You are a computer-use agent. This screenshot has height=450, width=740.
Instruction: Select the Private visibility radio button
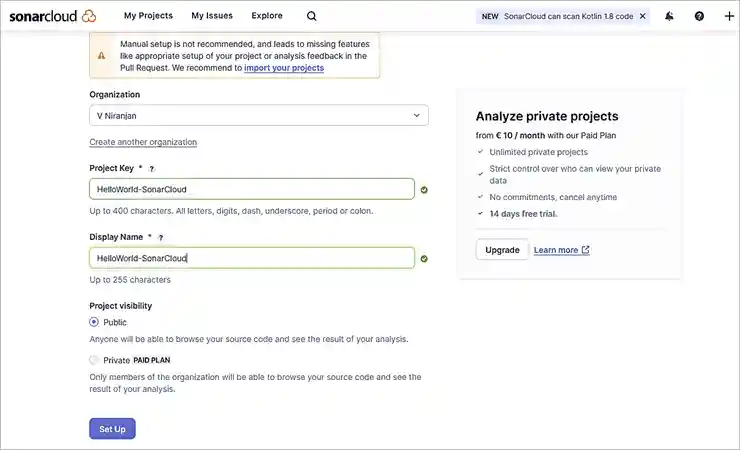pos(94,360)
